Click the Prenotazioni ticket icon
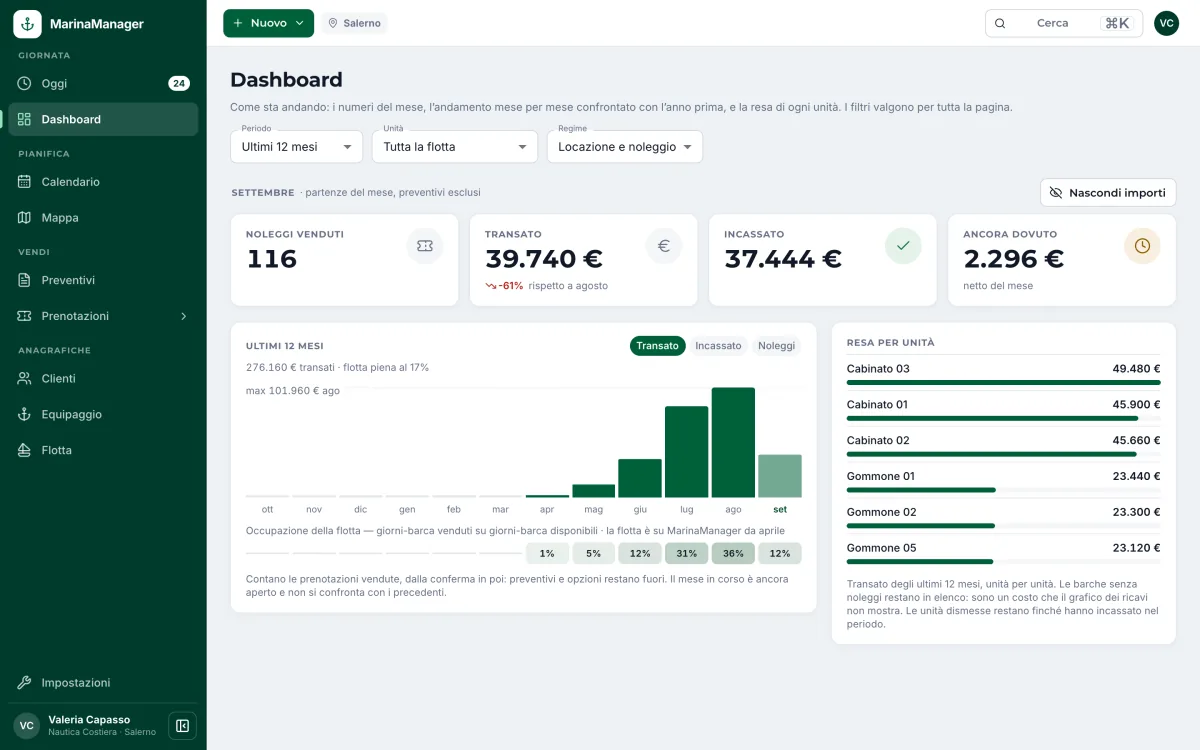1200x750 pixels. 25,316
